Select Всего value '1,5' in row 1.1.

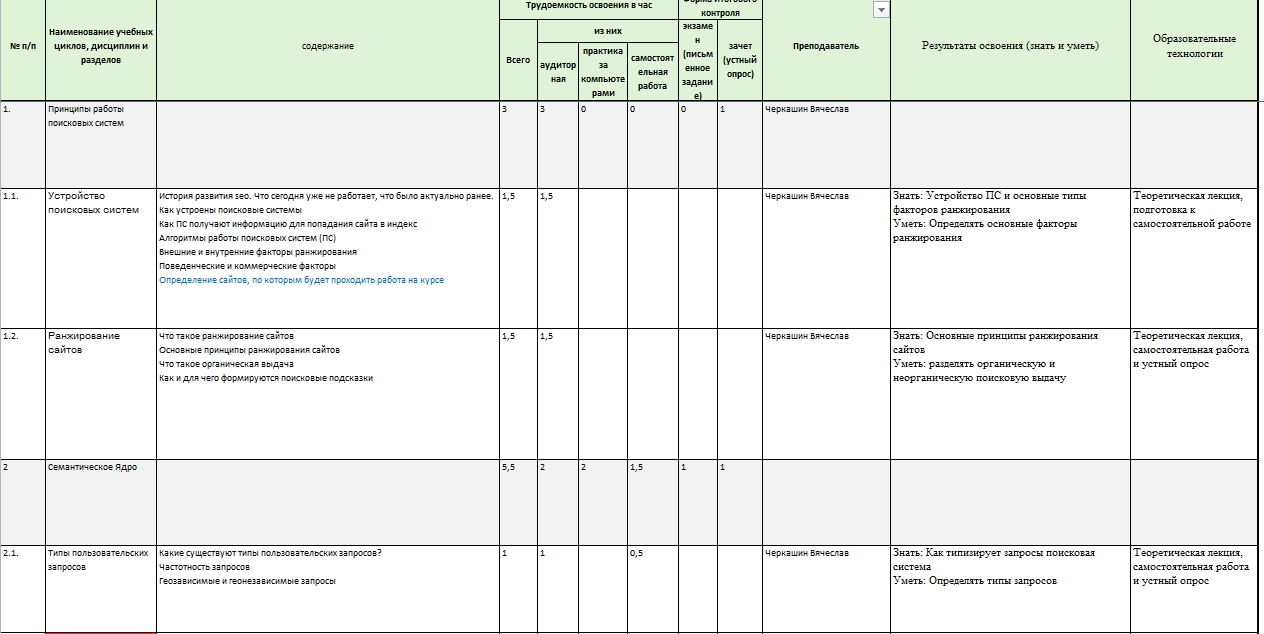[x=518, y=257]
